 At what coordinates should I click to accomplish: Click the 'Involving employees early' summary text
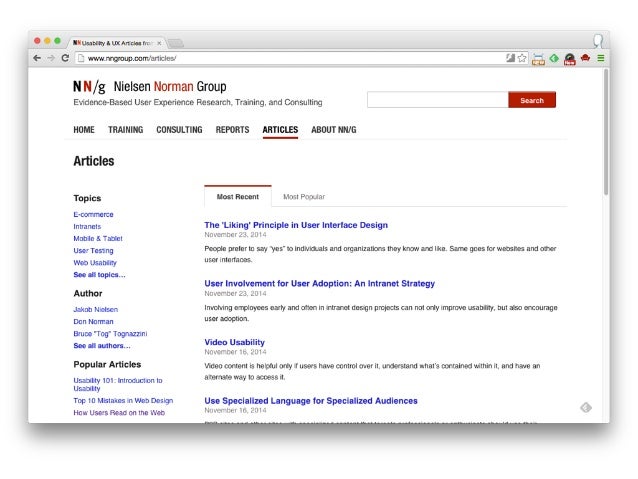pyautogui.click(x=381, y=313)
